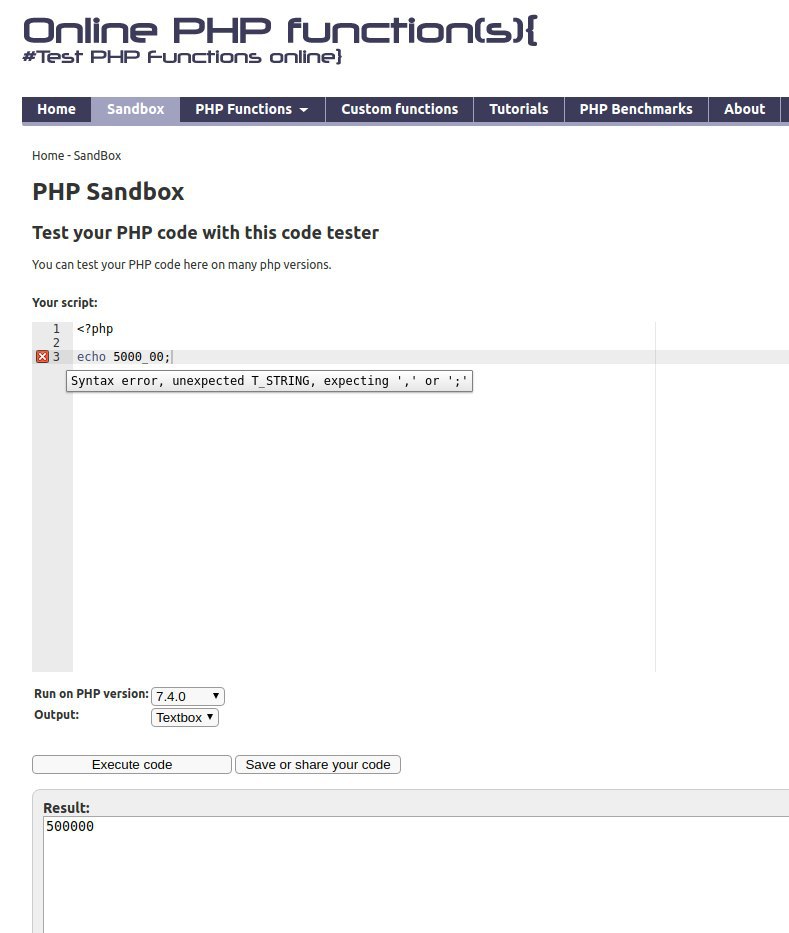Click line number 2 in the gutter

click(x=56, y=343)
